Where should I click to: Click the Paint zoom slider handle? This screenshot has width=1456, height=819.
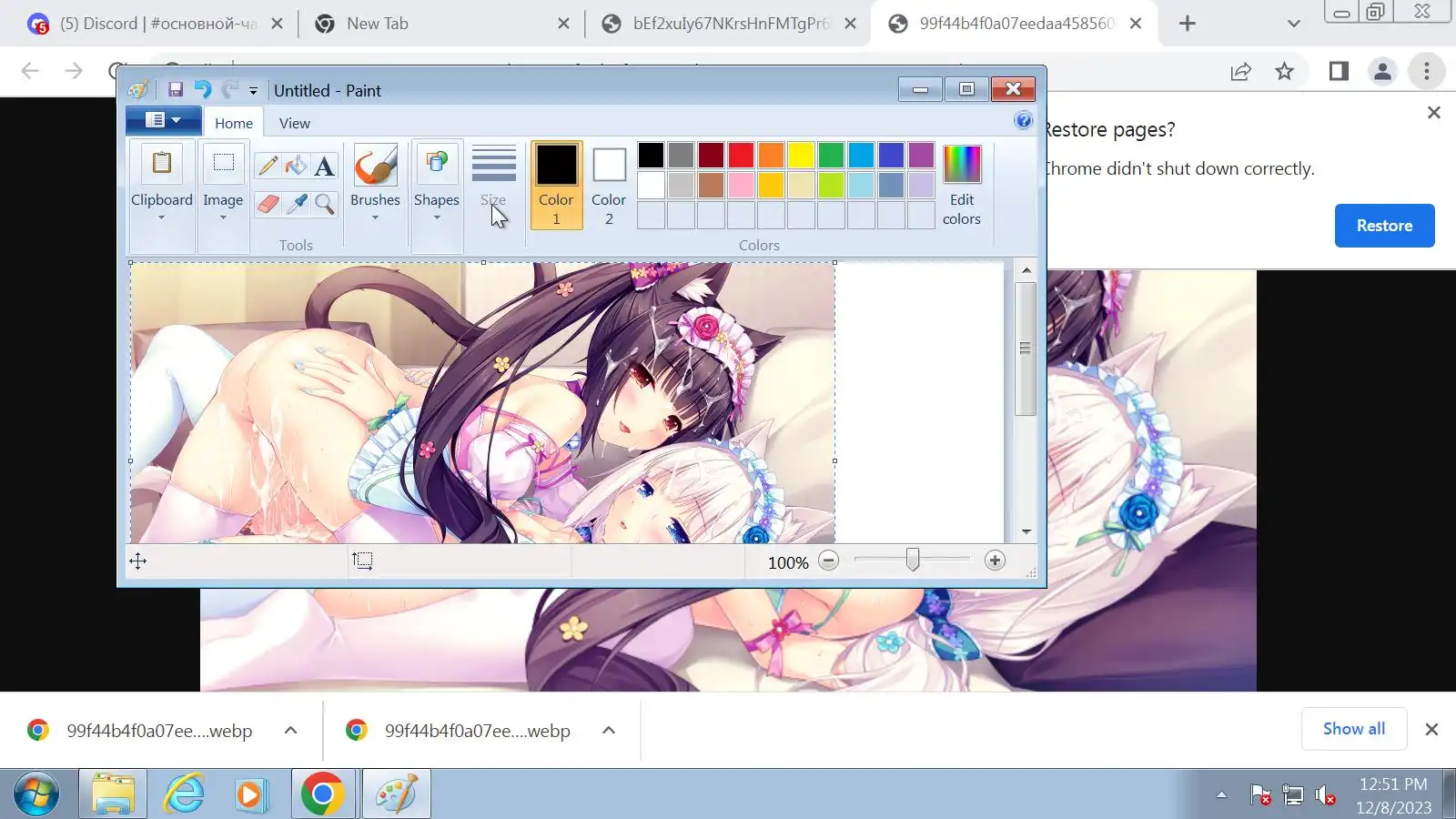click(x=912, y=561)
